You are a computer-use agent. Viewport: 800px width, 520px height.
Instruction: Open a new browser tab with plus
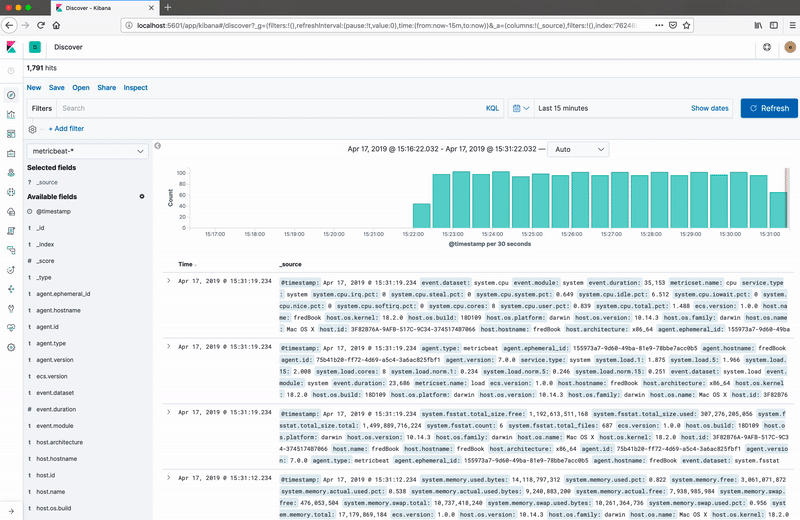168,8
